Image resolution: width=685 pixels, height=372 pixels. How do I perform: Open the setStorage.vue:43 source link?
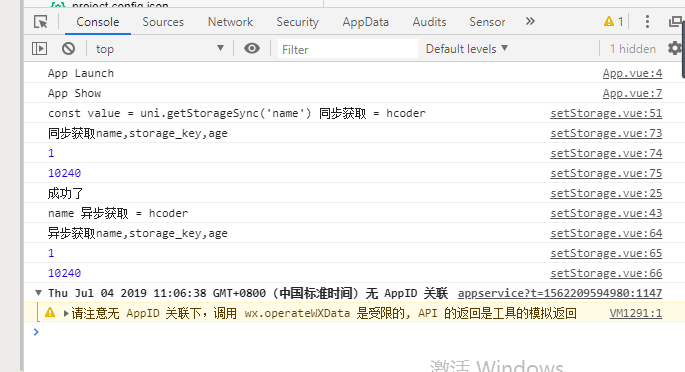coord(606,213)
